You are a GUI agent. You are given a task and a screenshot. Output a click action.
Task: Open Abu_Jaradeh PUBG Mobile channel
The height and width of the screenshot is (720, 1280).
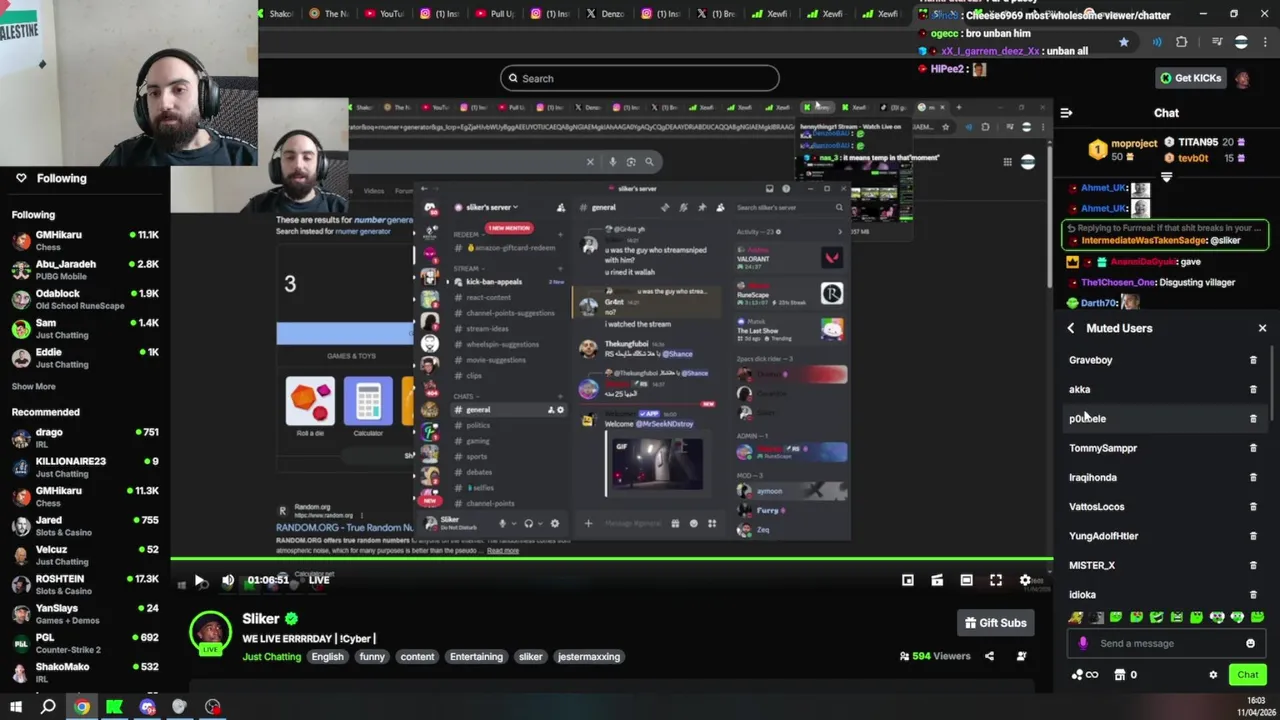coord(85,270)
